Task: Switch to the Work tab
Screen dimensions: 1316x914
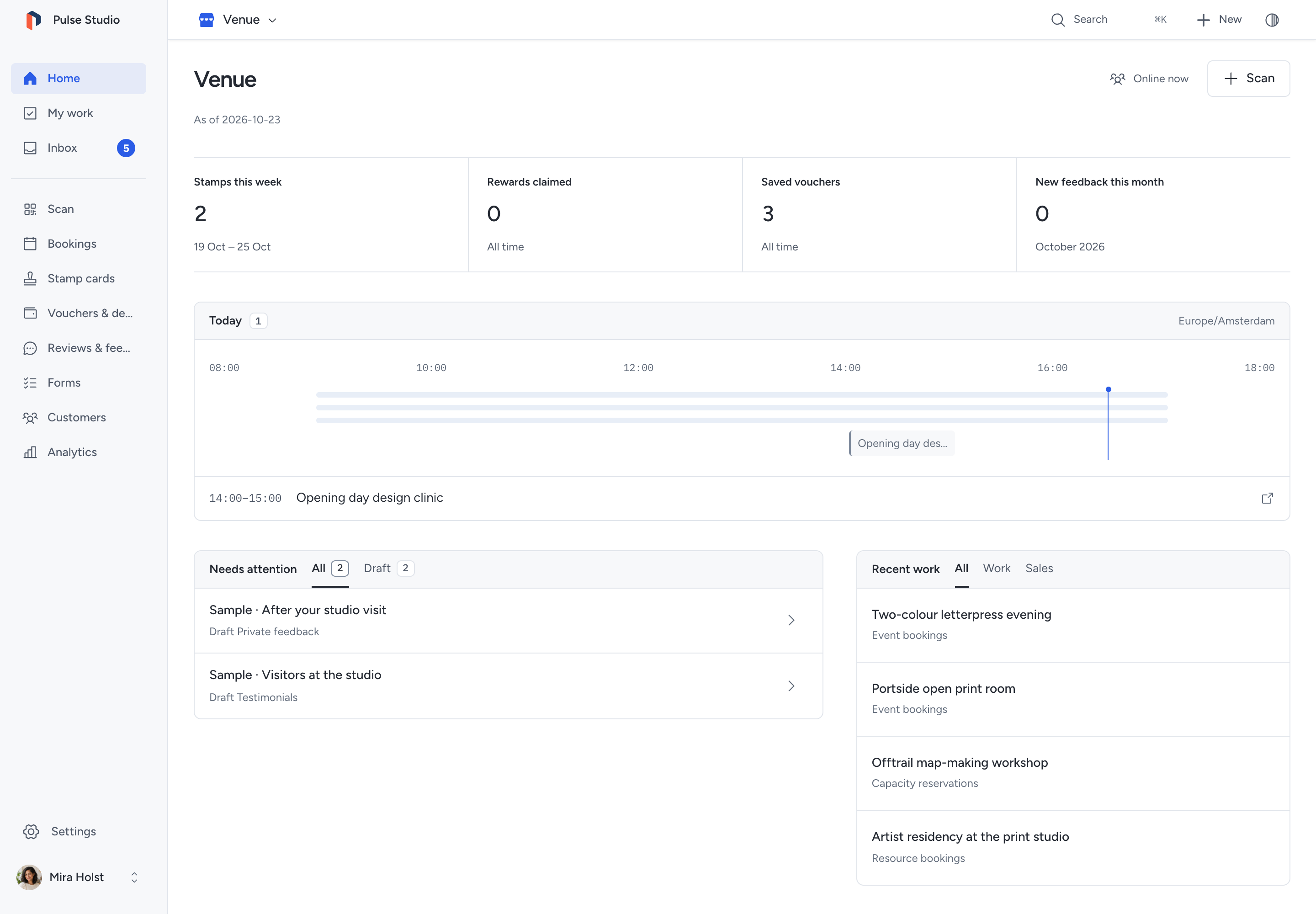Action: [x=997, y=569]
